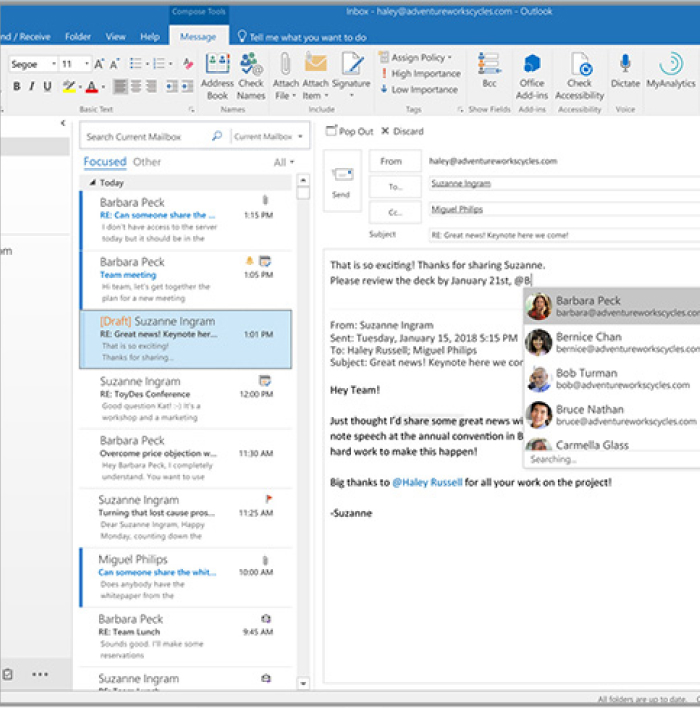The width and height of the screenshot is (700, 708).
Task: Apply red font color
Action: pyautogui.click(x=92, y=86)
